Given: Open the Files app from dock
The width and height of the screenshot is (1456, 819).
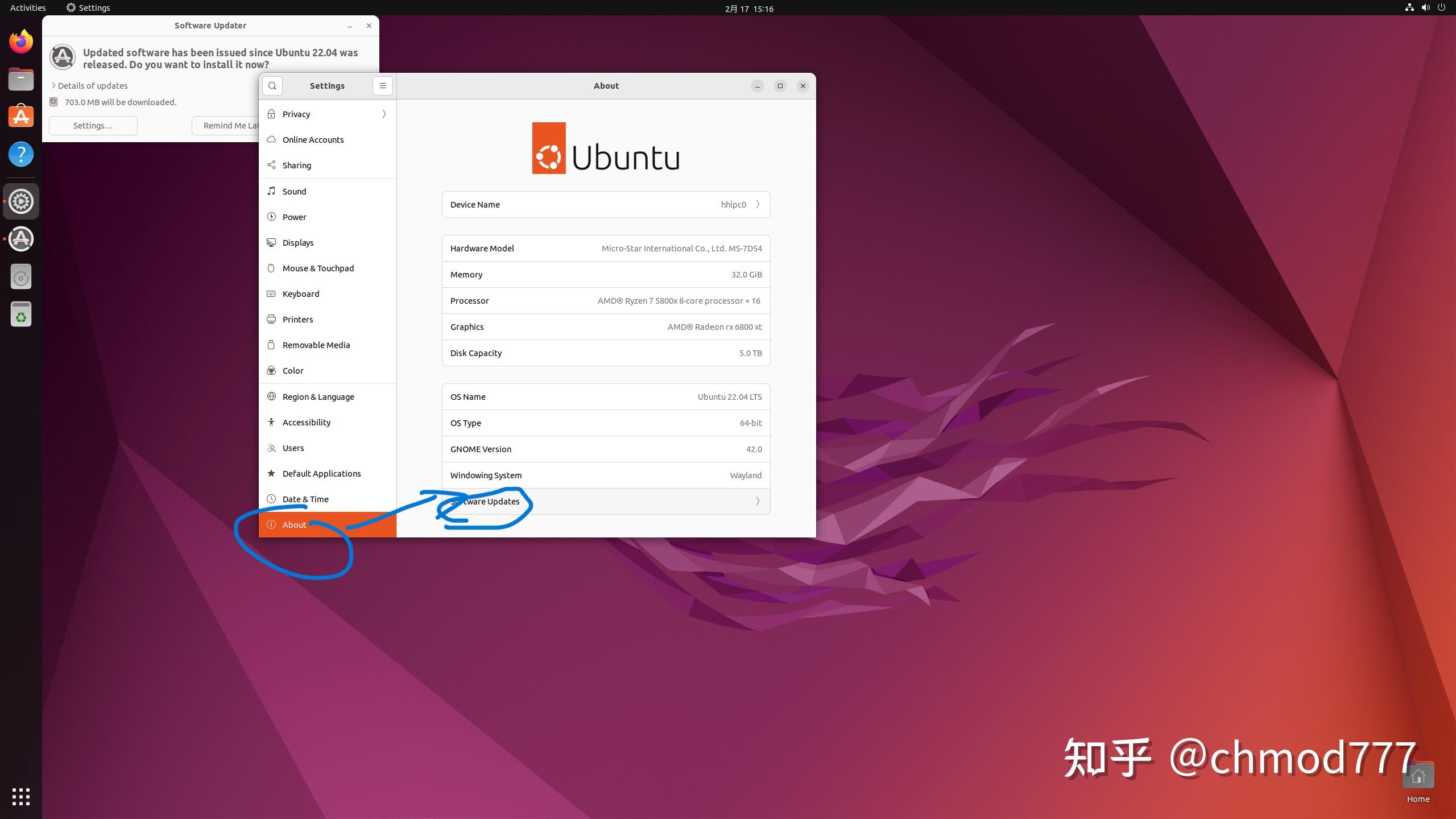Looking at the screenshot, I should 21,79.
